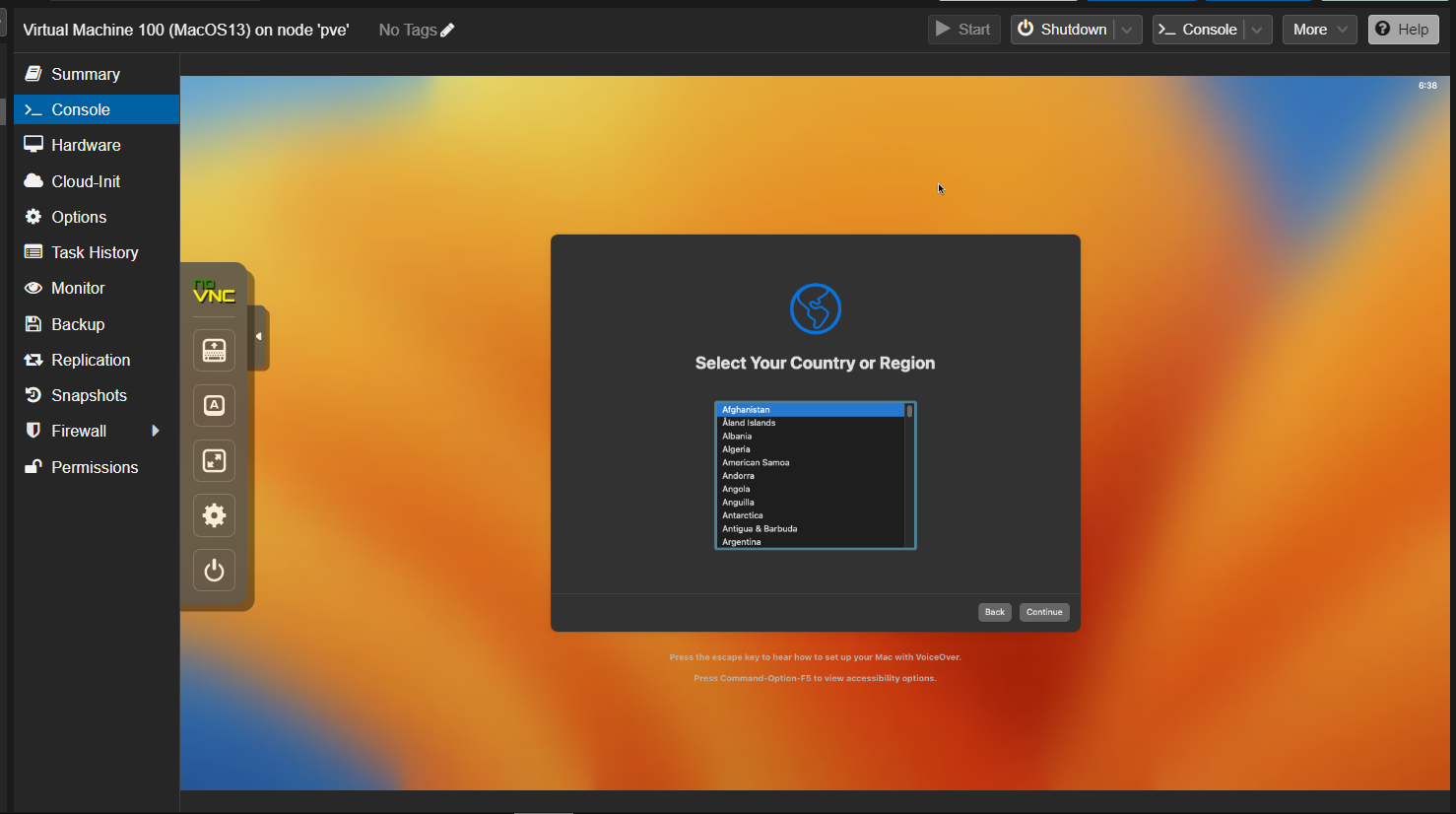Viewport: 1456px width, 814px height.
Task: Collapse the noVNC control bar handle
Action: [x=259, y=337]
